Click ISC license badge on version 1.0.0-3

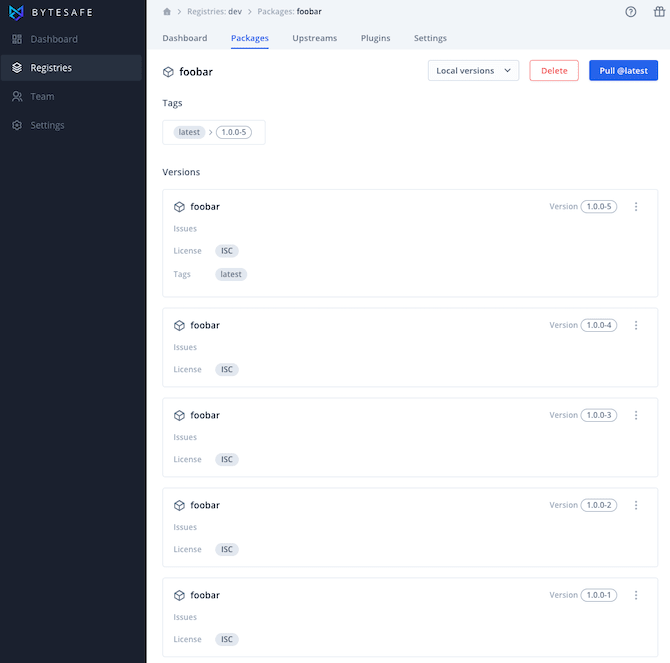click(227, 460)
